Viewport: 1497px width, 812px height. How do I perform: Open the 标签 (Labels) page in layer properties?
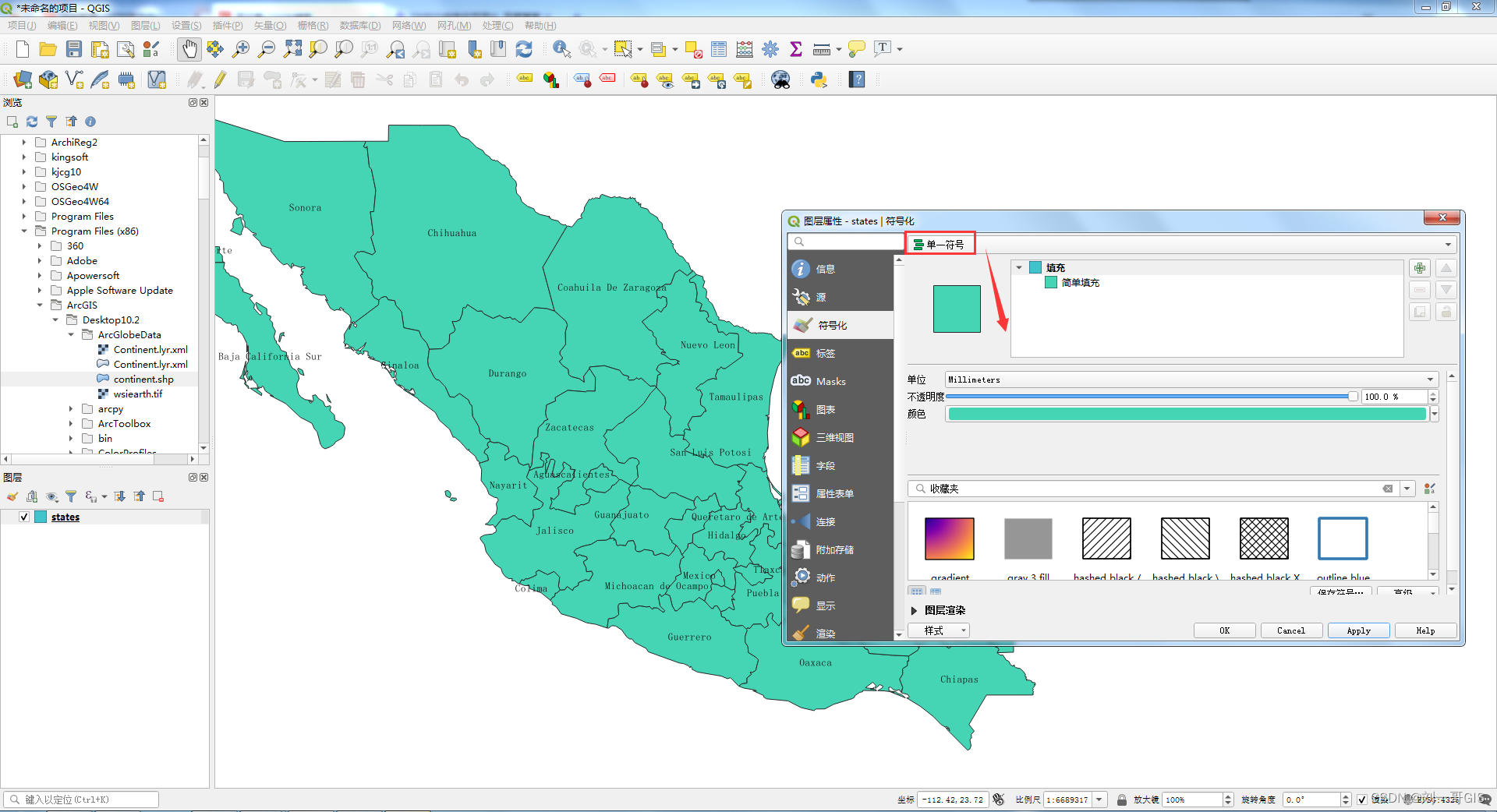(x=840, y=353)
